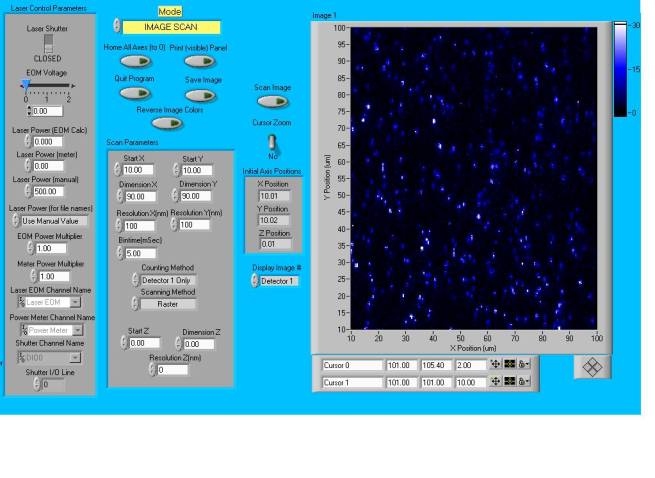655x478 pixels.
Task: Open the Shutter Channel Name dropdown
Action: pos(76,356)
